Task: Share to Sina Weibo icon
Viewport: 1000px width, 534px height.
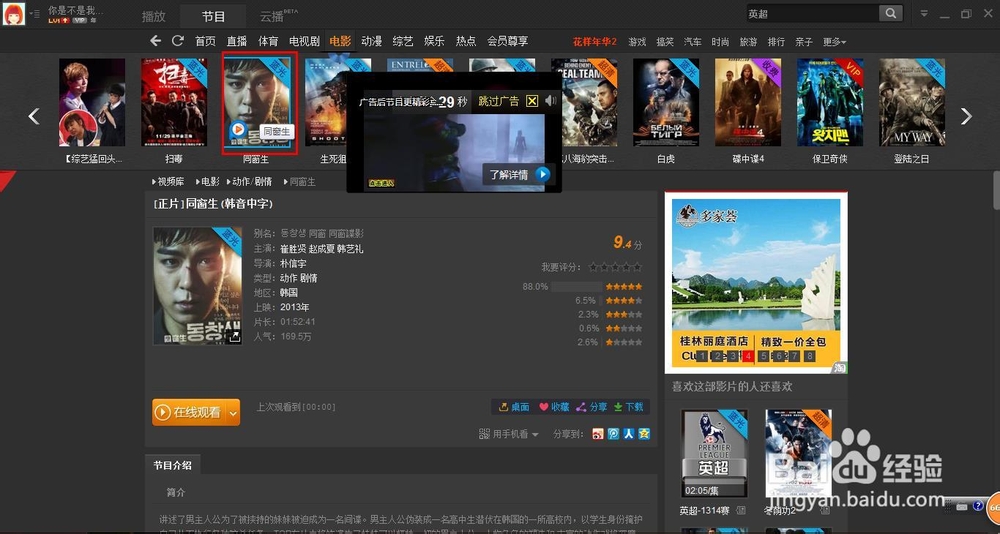Action: (x=598, y=434)
